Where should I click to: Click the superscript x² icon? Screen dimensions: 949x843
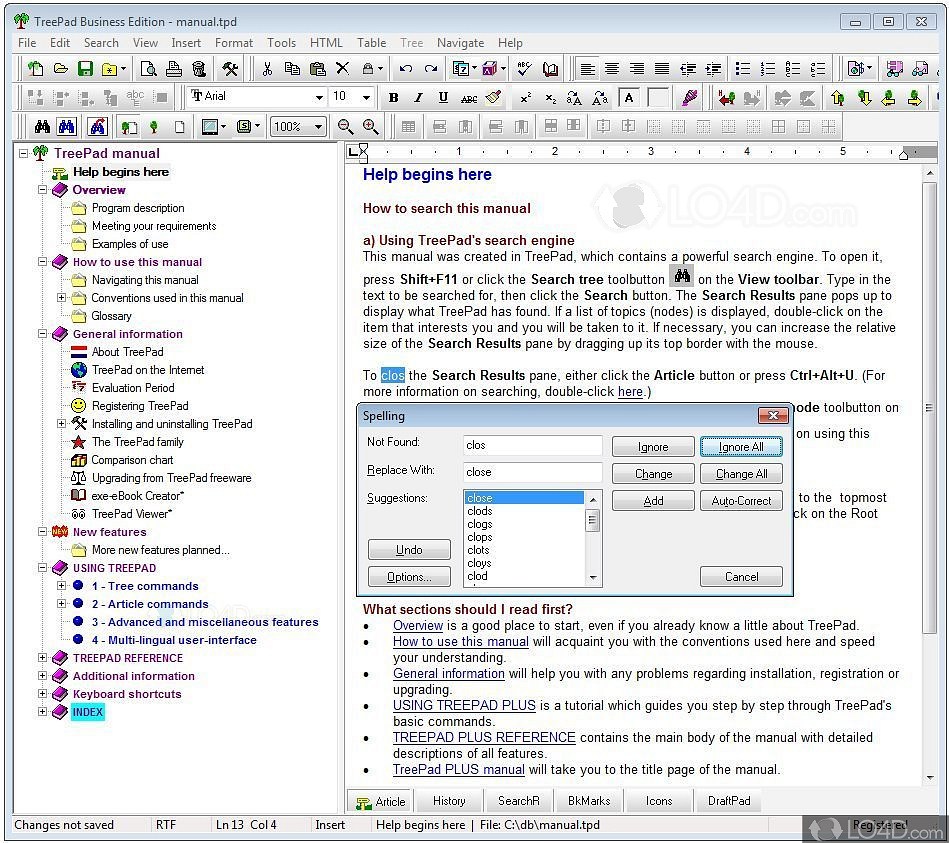[x=524, y=98]
